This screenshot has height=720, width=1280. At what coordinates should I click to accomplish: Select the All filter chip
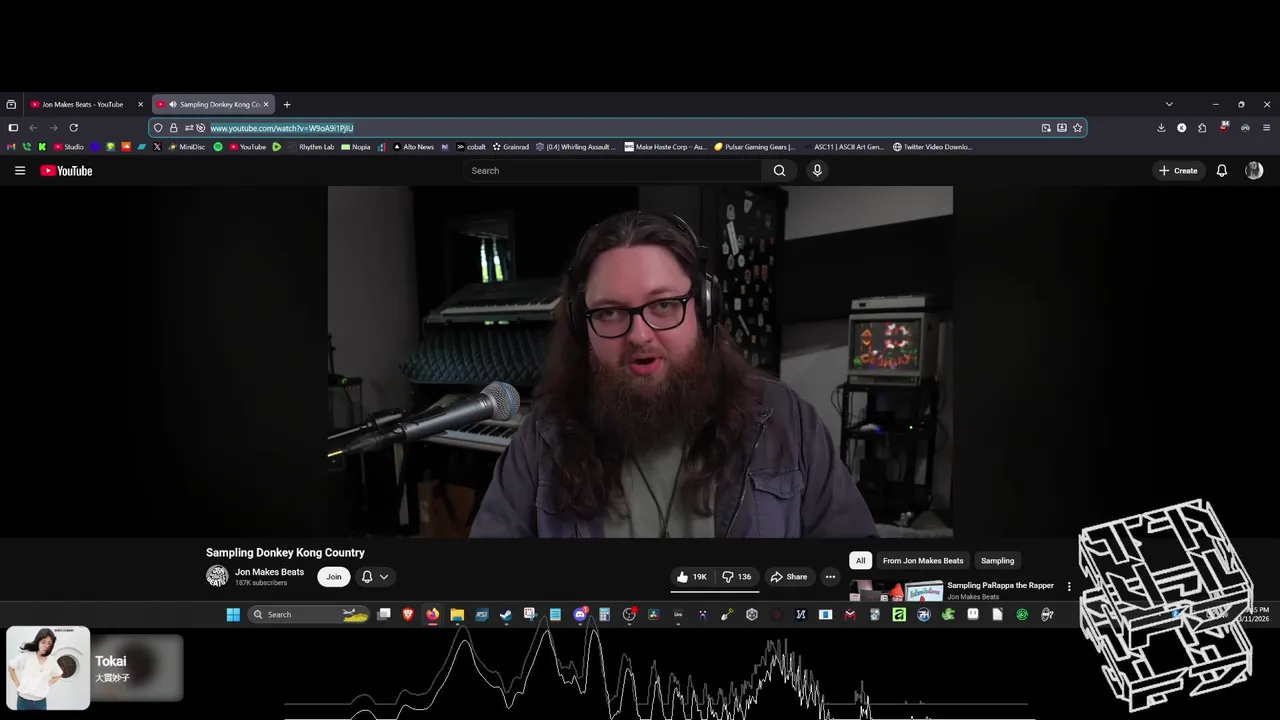click(860, 561)
